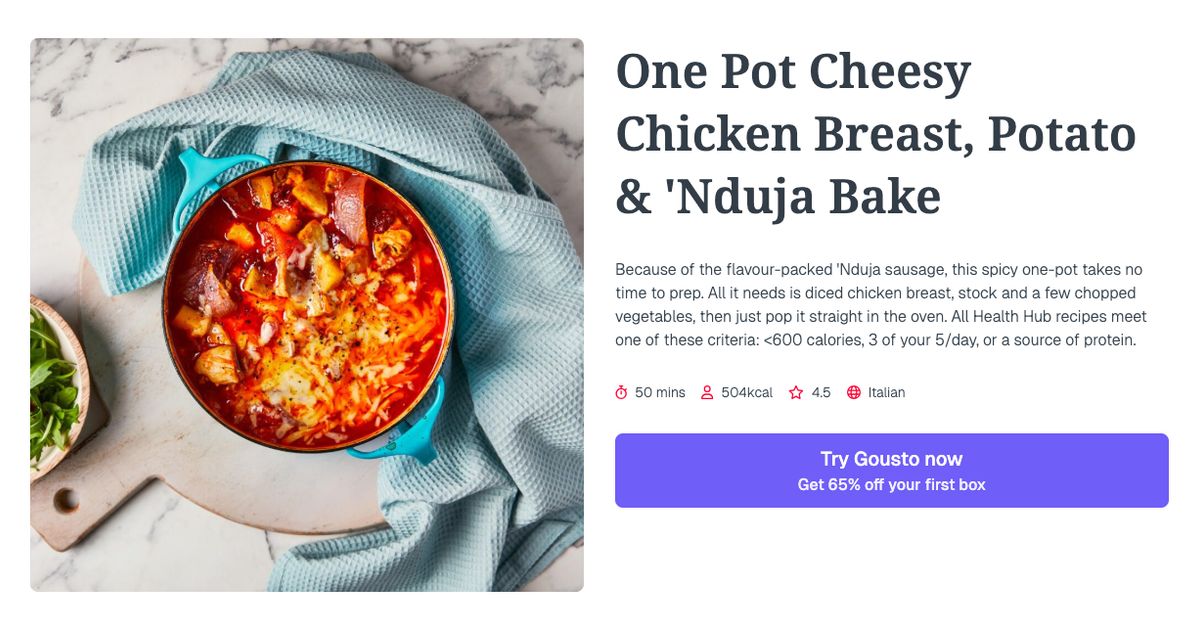Click the 50 mins cooking time label
The height and width of the screenshot is (630, 1200).
pos(662,392)
